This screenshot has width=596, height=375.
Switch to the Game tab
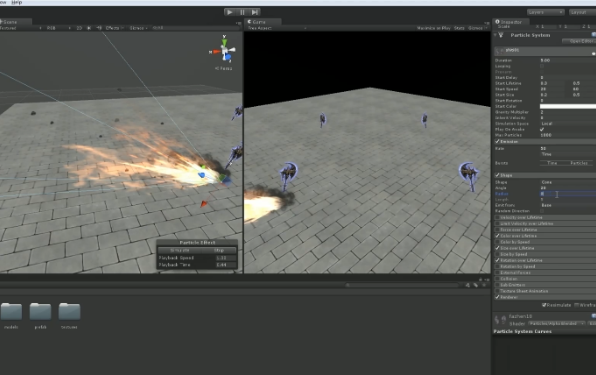pyautogui.click(x=263, y=22)
